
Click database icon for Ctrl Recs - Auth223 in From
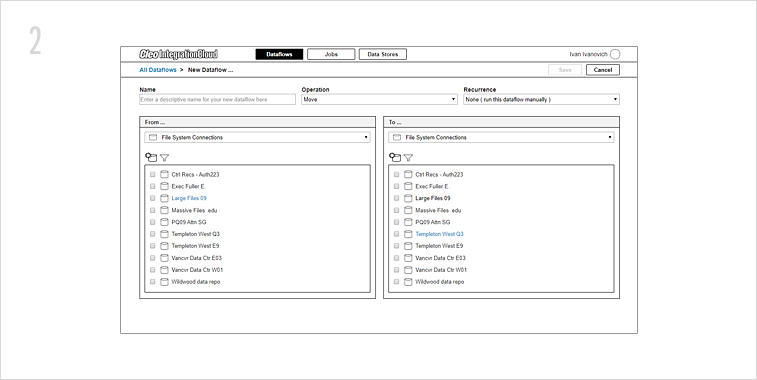pyautogui.click(x=164, y=174)
